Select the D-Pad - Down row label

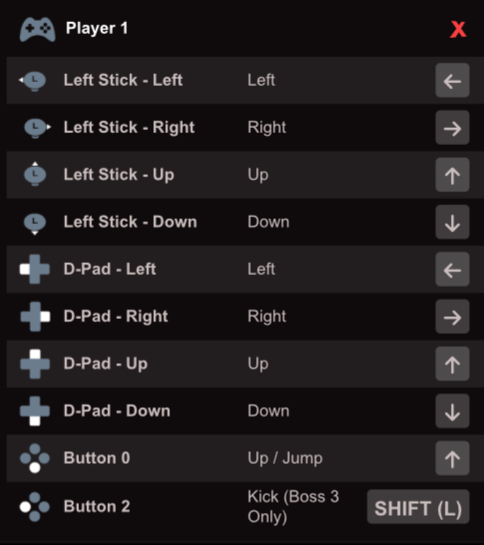point(117,411)
